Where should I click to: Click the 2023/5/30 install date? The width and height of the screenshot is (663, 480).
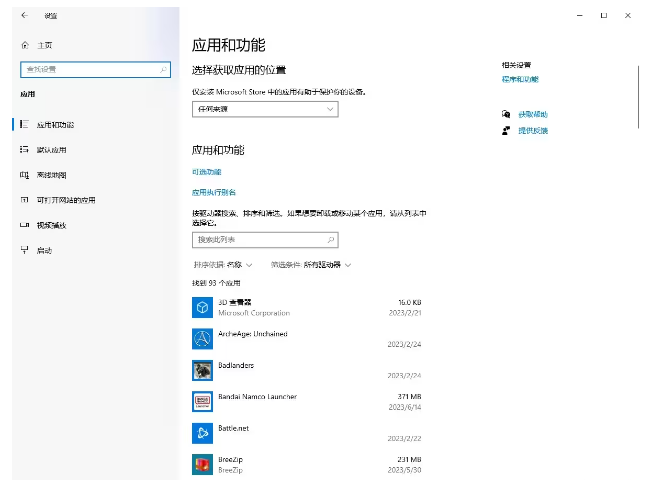pos(405,470)
